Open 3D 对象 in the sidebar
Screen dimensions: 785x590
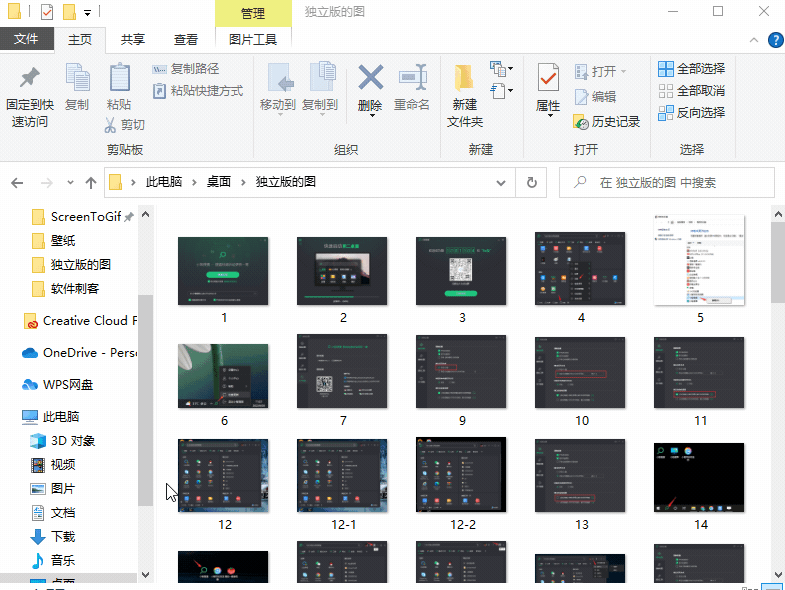[63, 441]
